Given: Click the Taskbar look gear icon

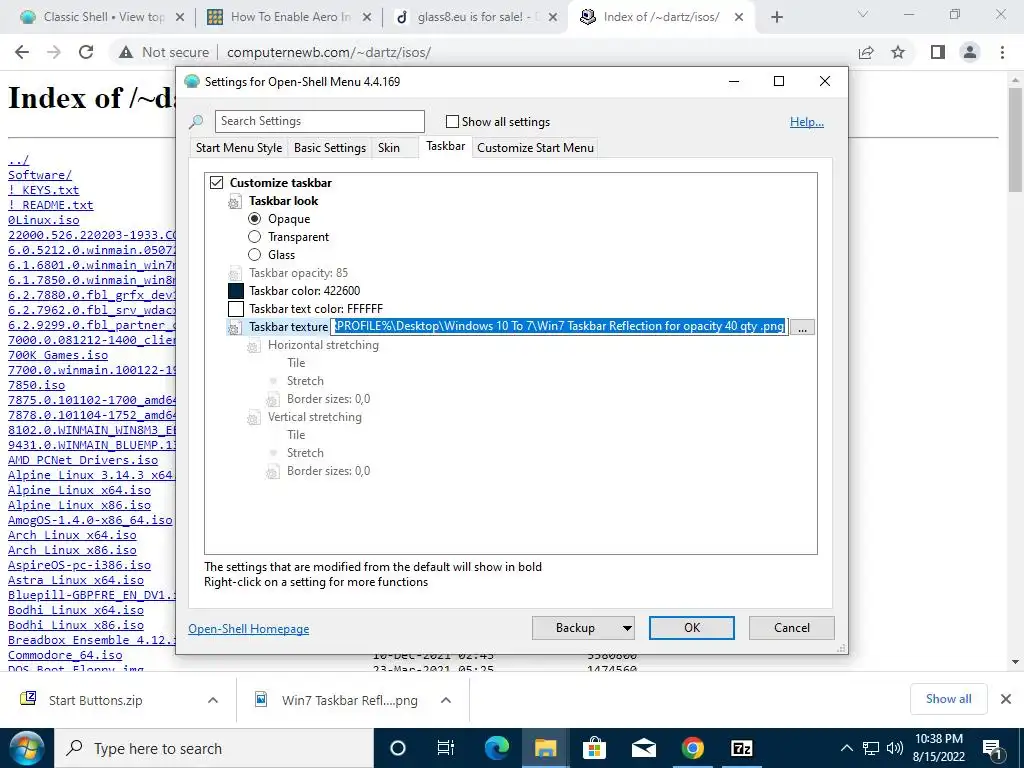Looking at the screenshot, I should pos(234,202).
